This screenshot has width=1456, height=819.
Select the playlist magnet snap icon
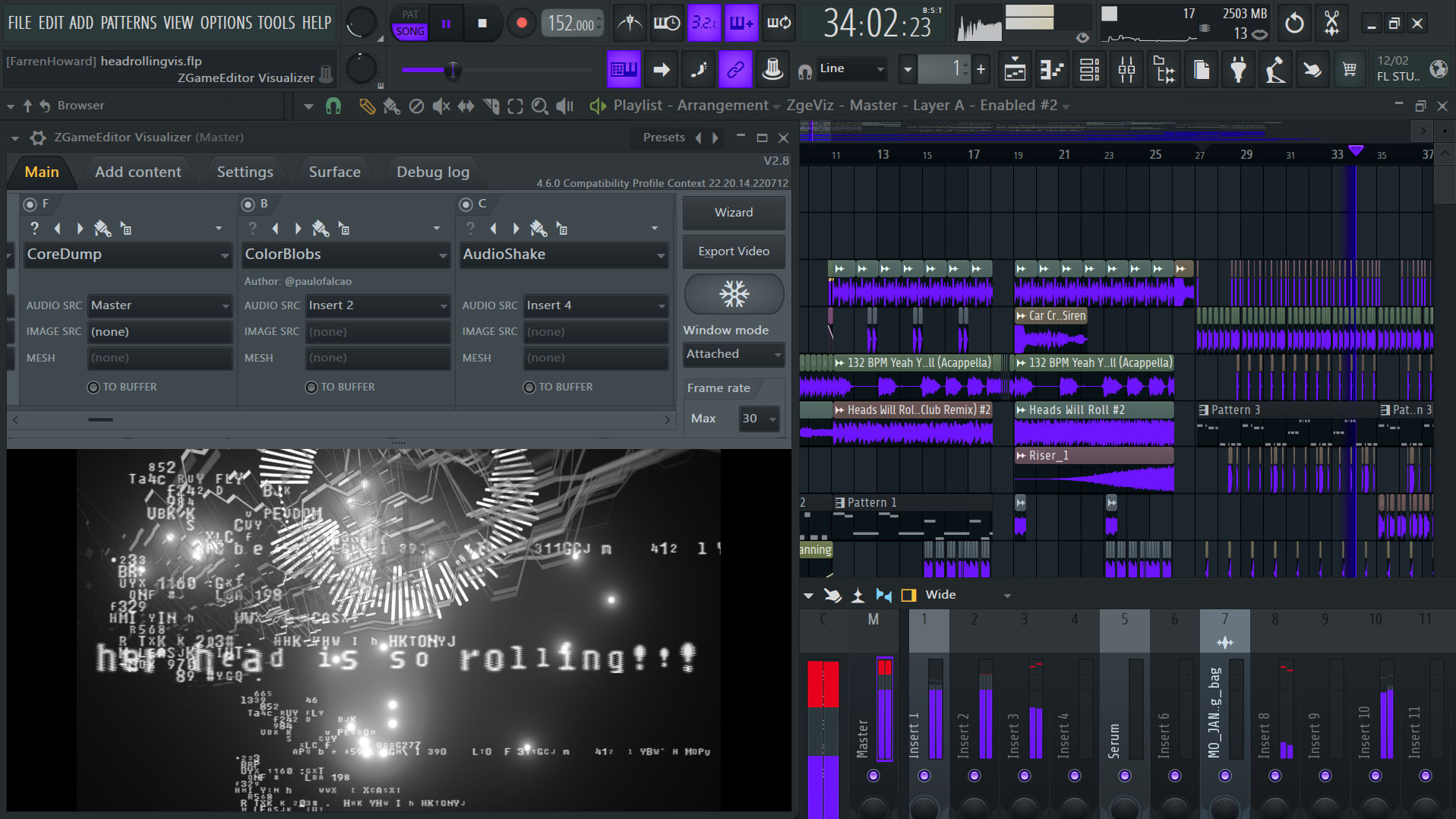pos(333,106)
